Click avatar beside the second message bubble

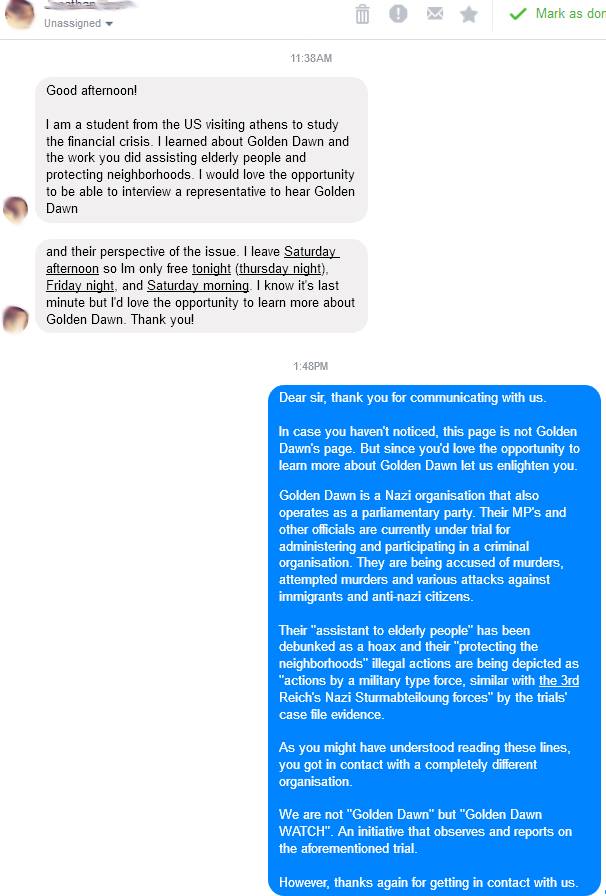(x=15, y=319)
